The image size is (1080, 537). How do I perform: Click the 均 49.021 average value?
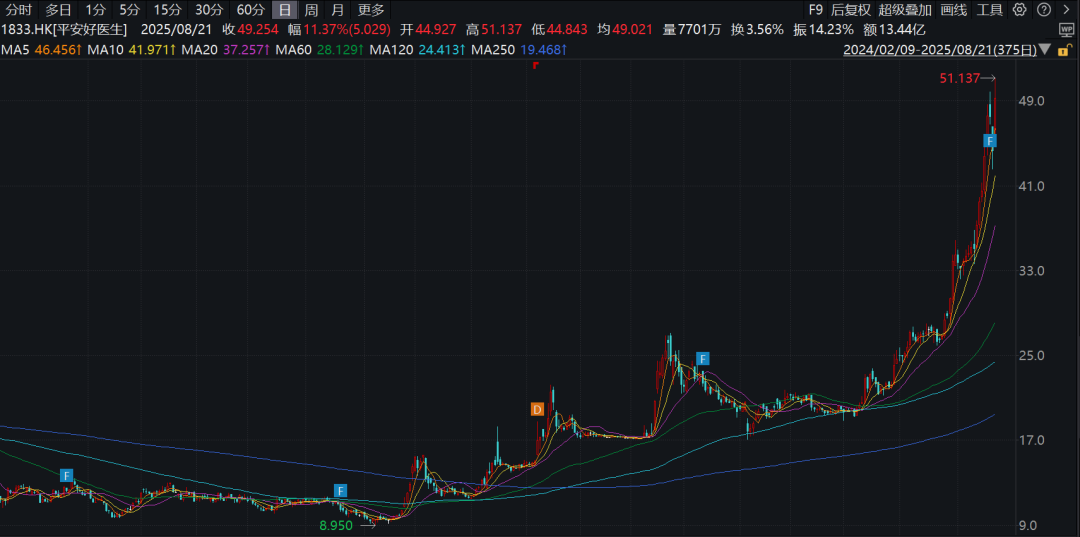tap(623, 30)
